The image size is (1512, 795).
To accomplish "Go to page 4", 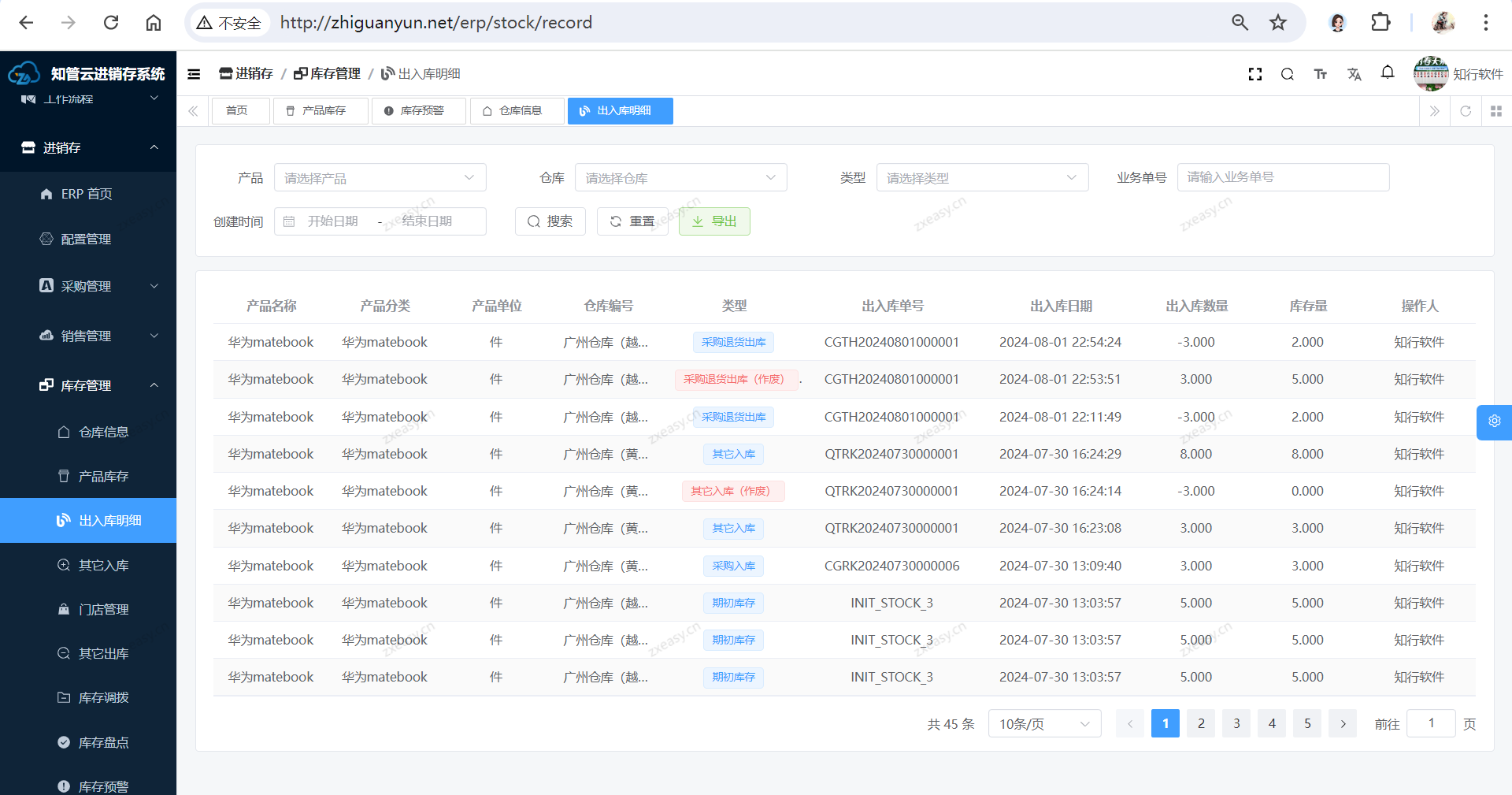I will [x=1272, y=723].
